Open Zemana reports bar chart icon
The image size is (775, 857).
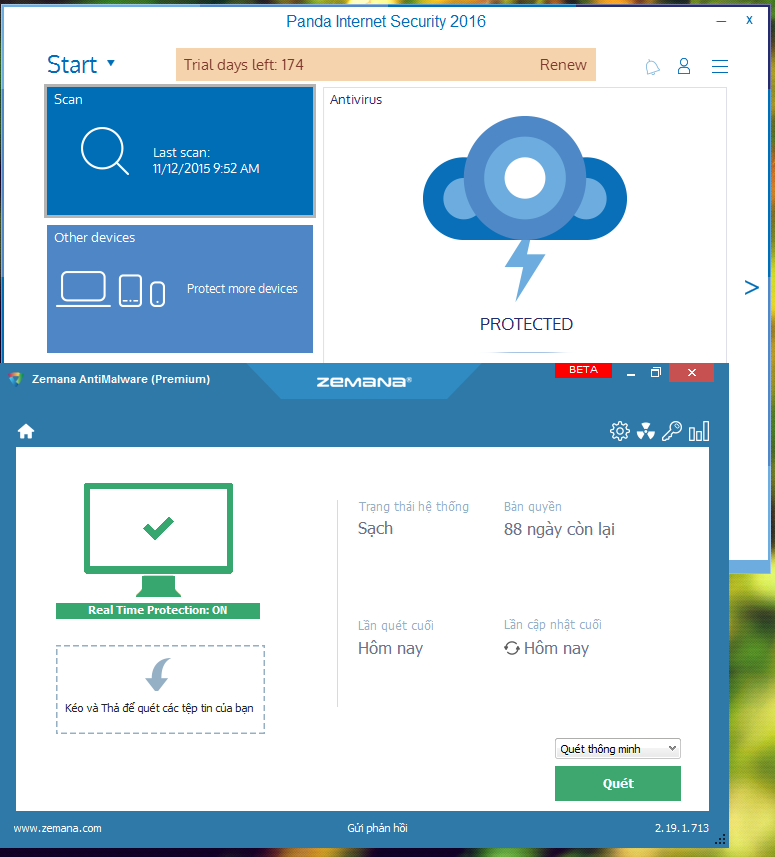click(699, 431)
